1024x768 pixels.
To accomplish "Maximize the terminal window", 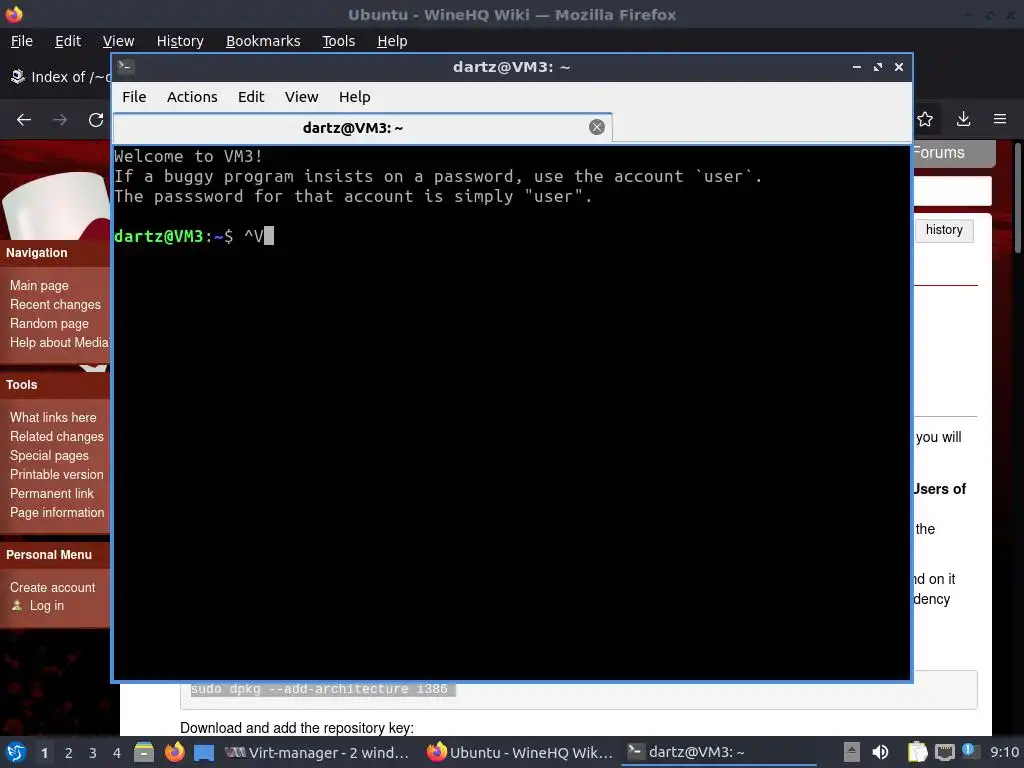I will point(878,67).
